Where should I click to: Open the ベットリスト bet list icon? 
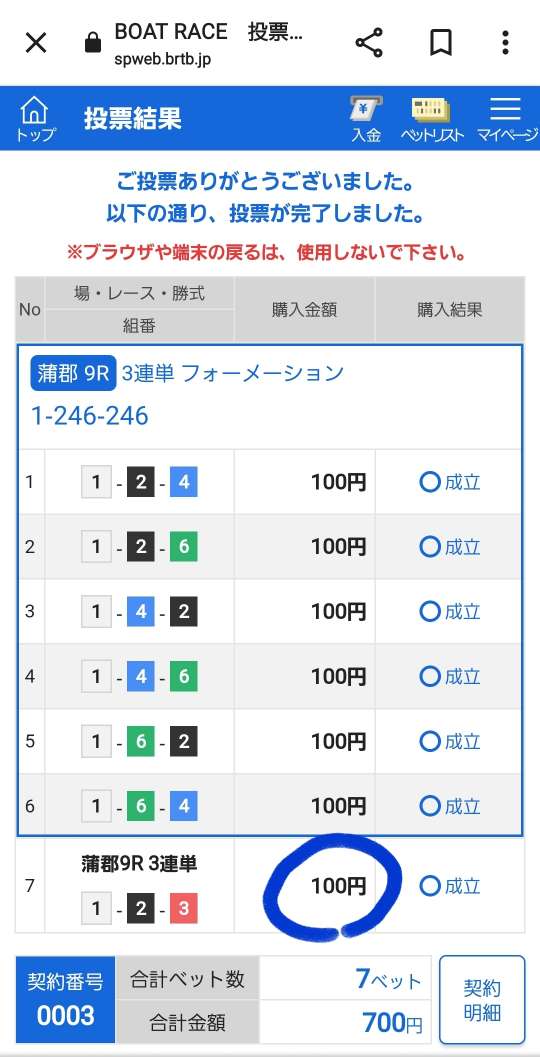click(x=431, y=119)
